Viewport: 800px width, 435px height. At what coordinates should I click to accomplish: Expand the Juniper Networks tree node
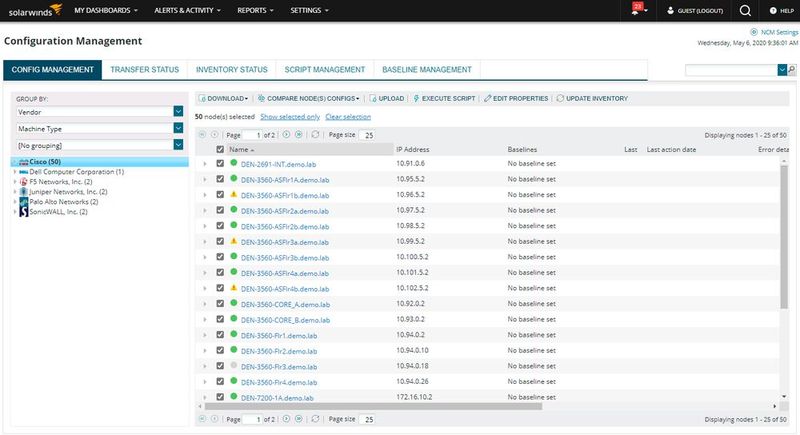pos(14,192)
